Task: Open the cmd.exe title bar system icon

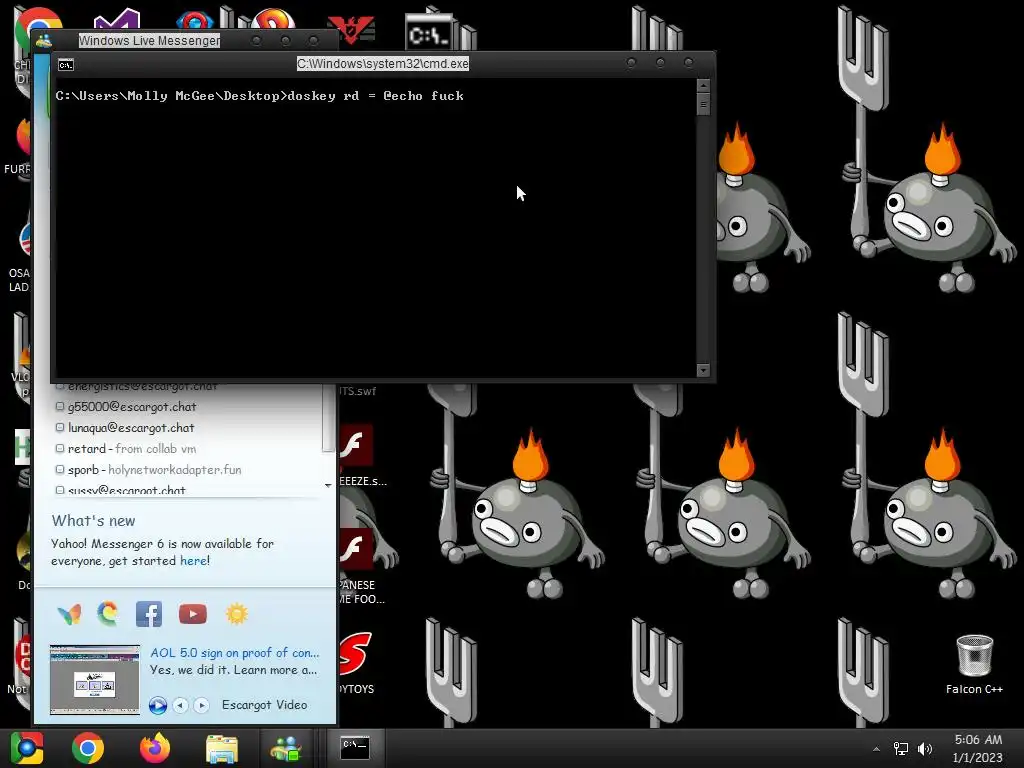Action: [66, 65]
